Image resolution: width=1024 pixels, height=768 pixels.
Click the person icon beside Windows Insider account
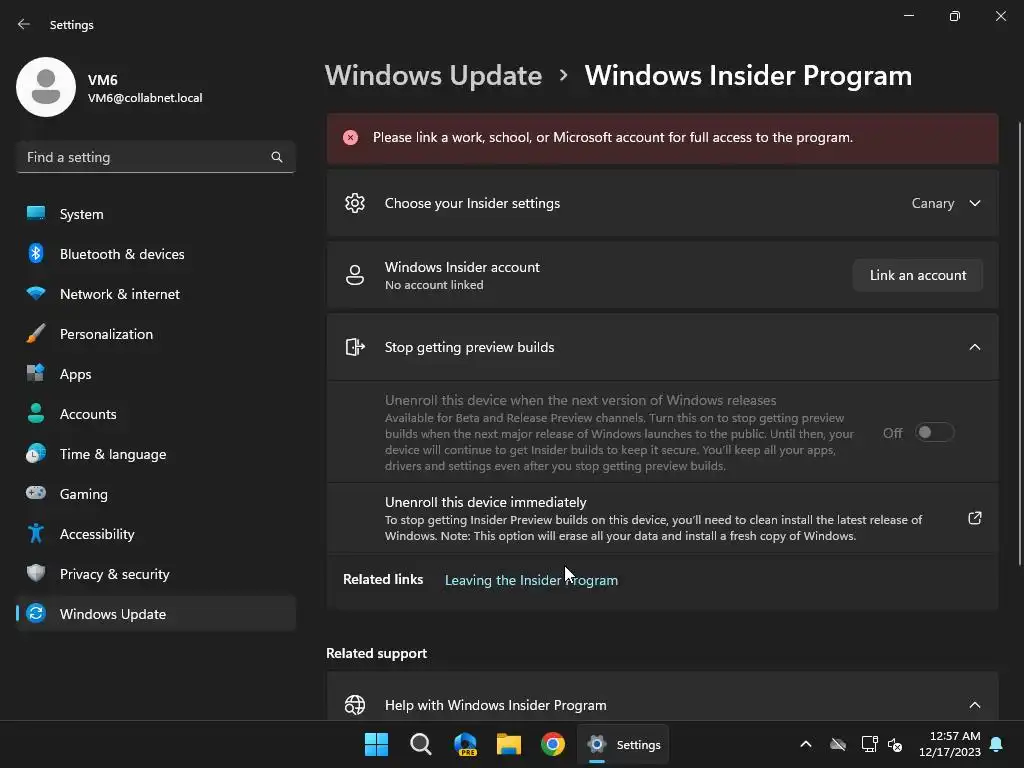click(x=355, y=275)
